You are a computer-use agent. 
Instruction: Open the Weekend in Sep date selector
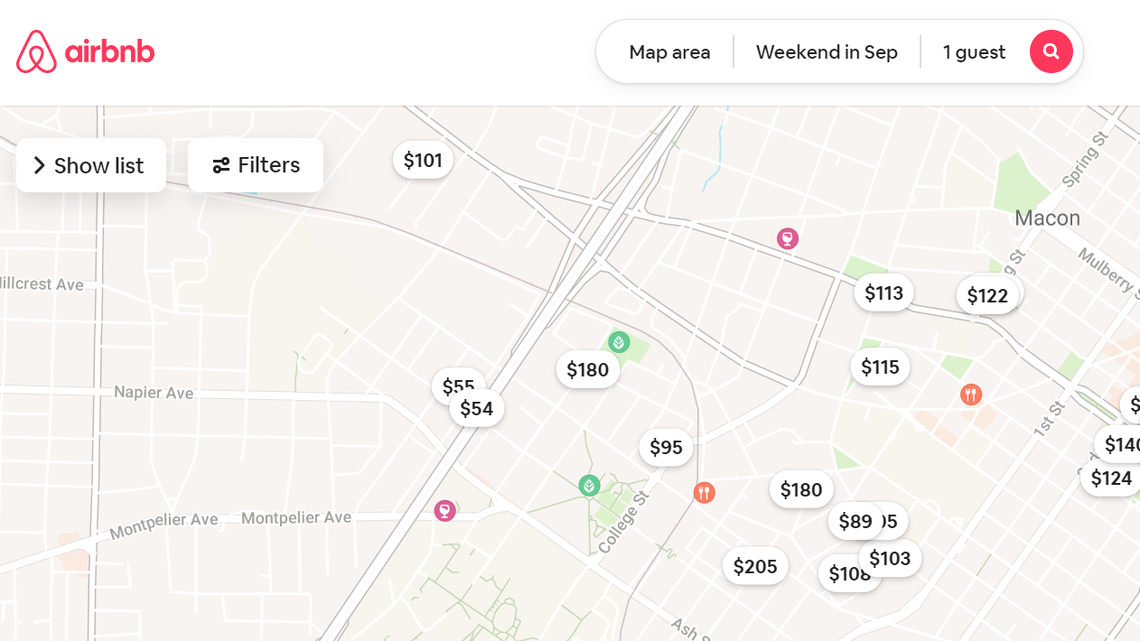(827, 51)
